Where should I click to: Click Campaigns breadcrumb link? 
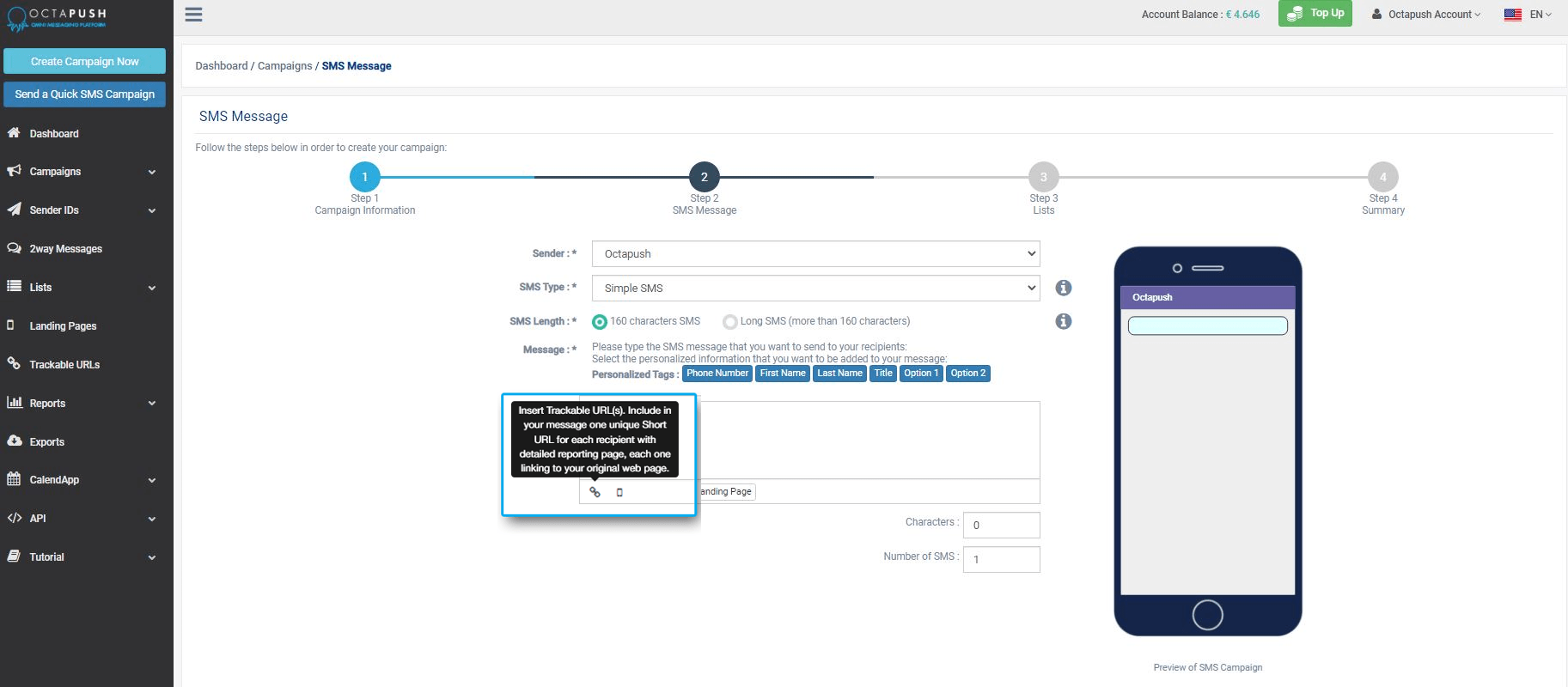pyautogui.click(x=284, y=66)
